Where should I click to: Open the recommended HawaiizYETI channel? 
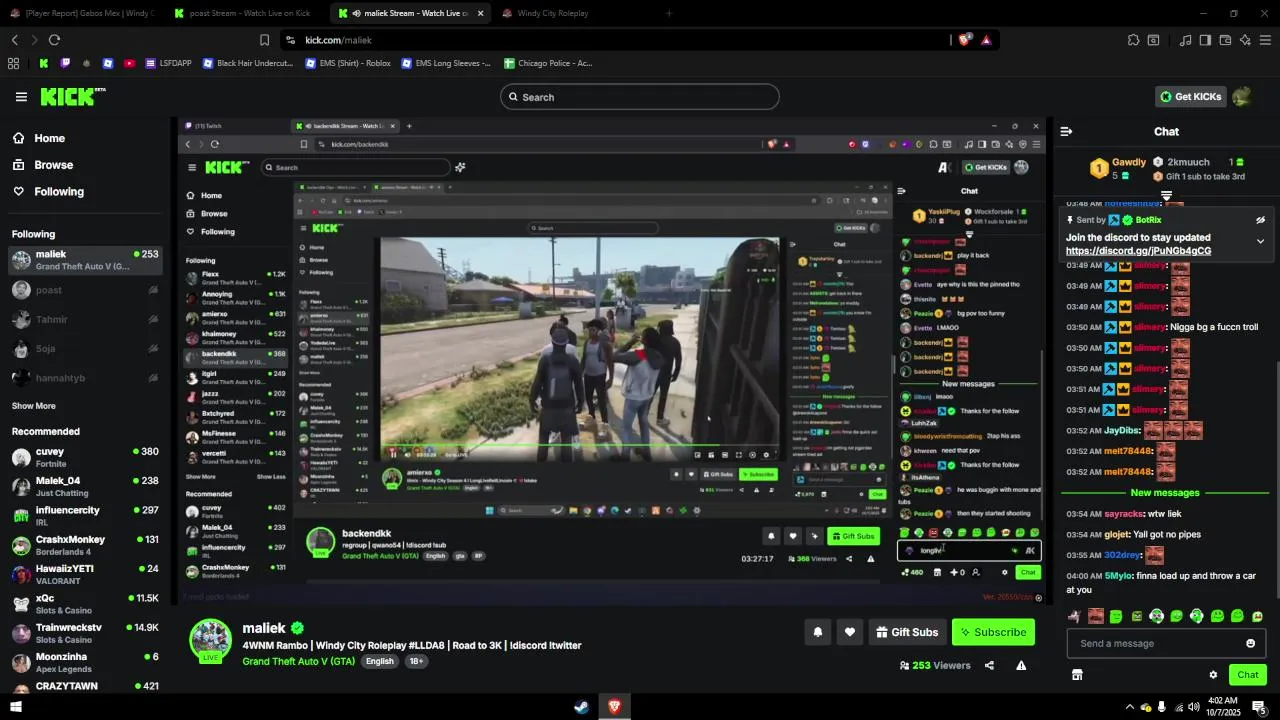tap(85, 574)
